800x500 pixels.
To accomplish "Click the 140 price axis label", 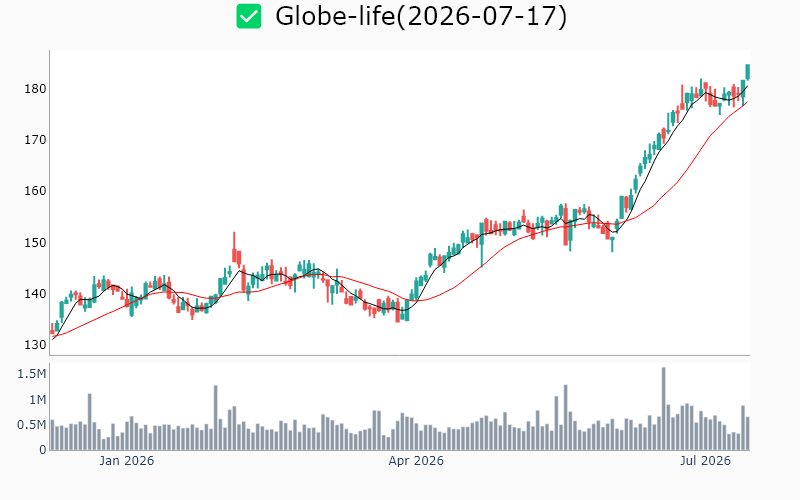I will (35, 293).
